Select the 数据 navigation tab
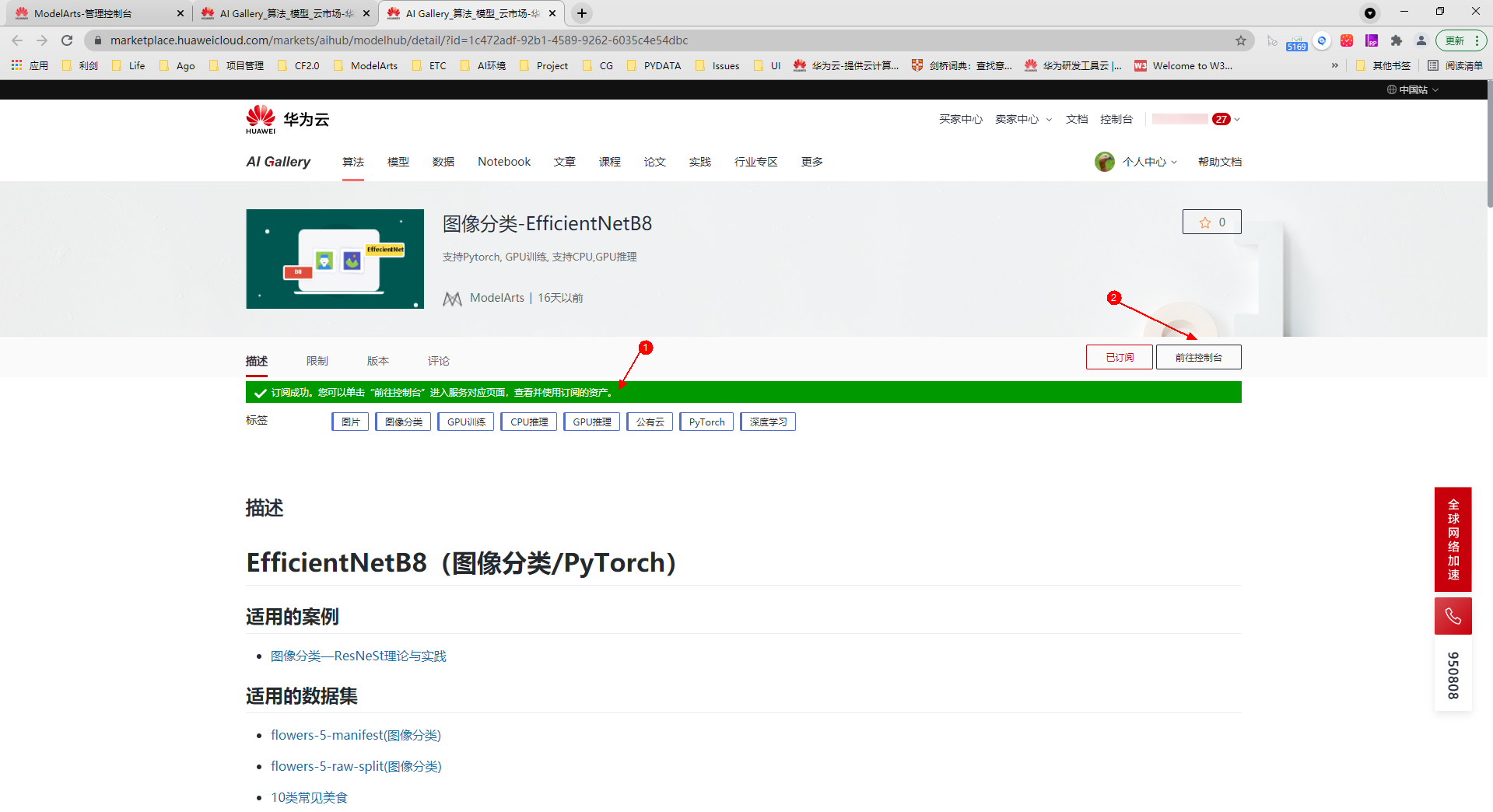This screenshot has width=1493, height=812. pos(443,162)
